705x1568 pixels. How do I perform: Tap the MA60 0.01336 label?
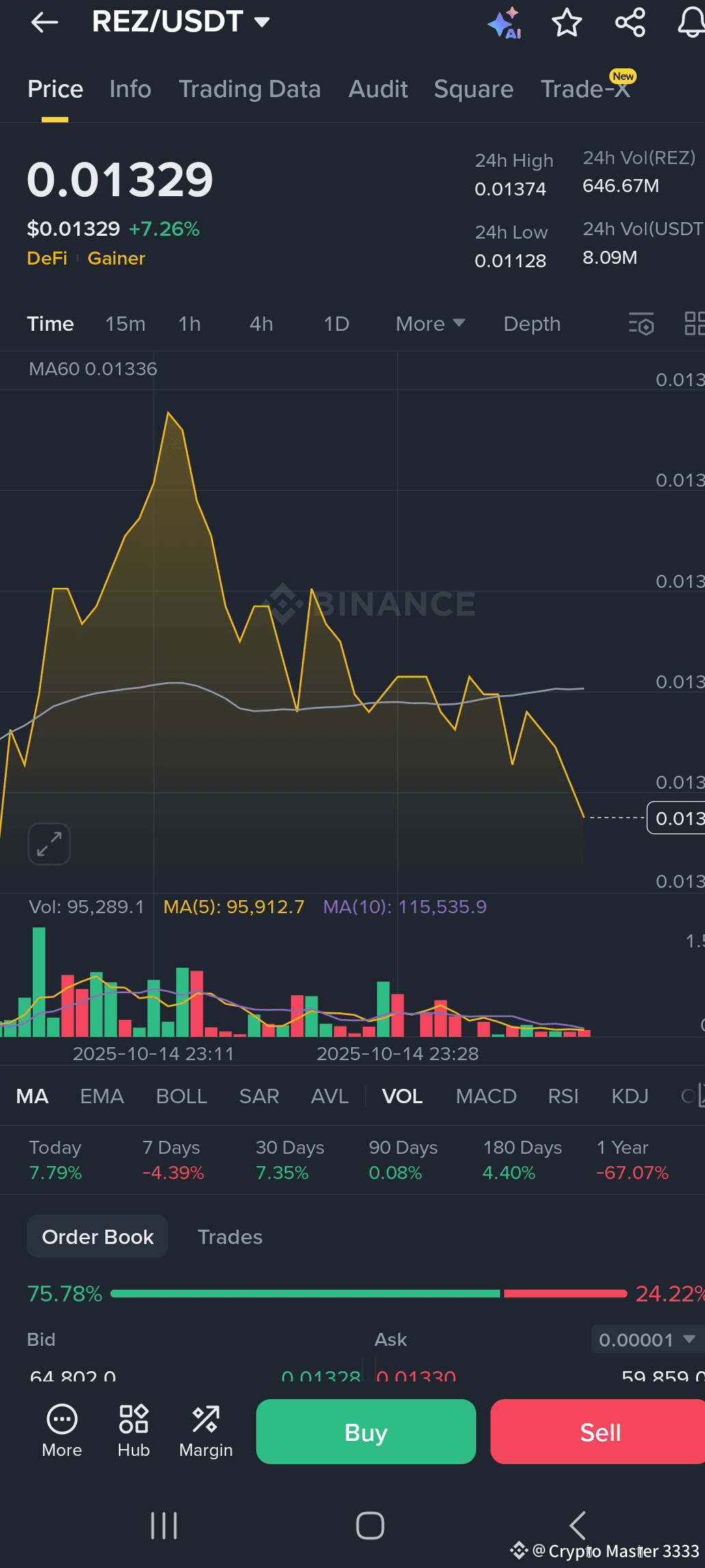pos(93,369)
